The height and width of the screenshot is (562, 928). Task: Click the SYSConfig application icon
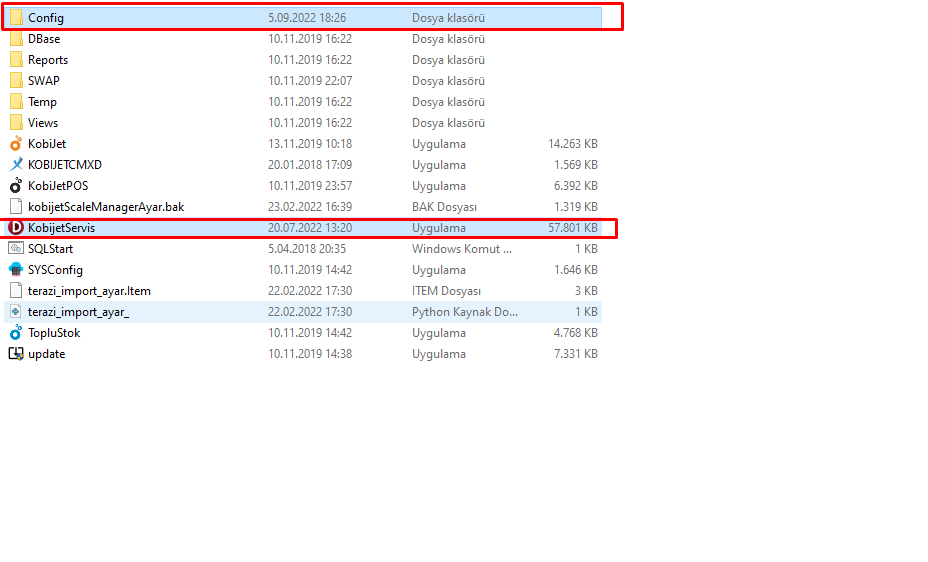(16, 270)
